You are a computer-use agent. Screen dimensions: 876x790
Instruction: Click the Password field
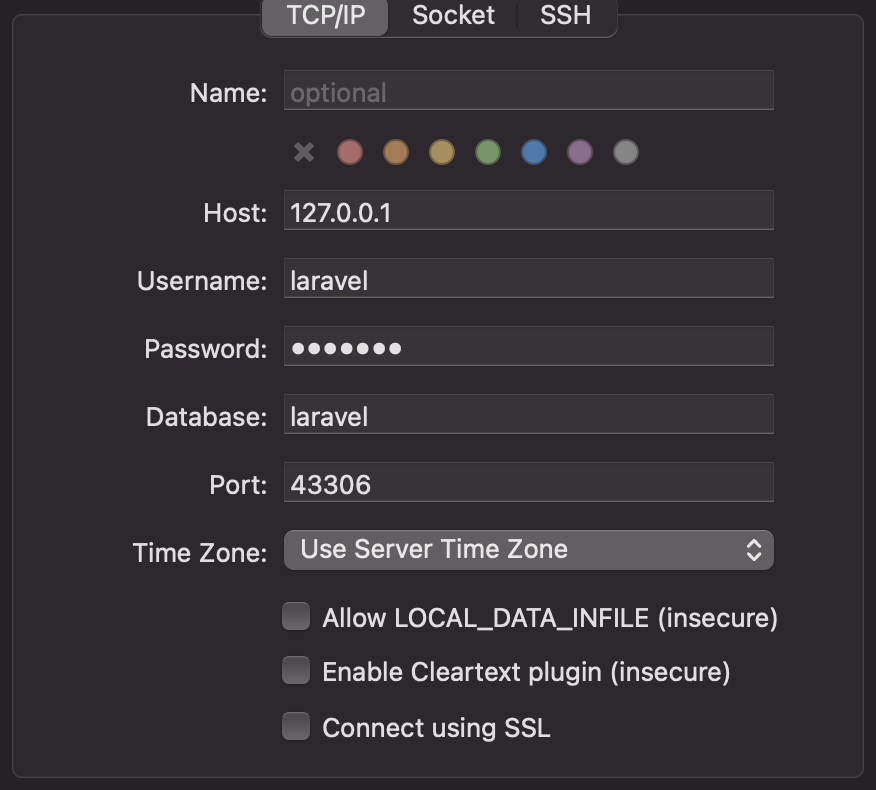click(528, 347)
